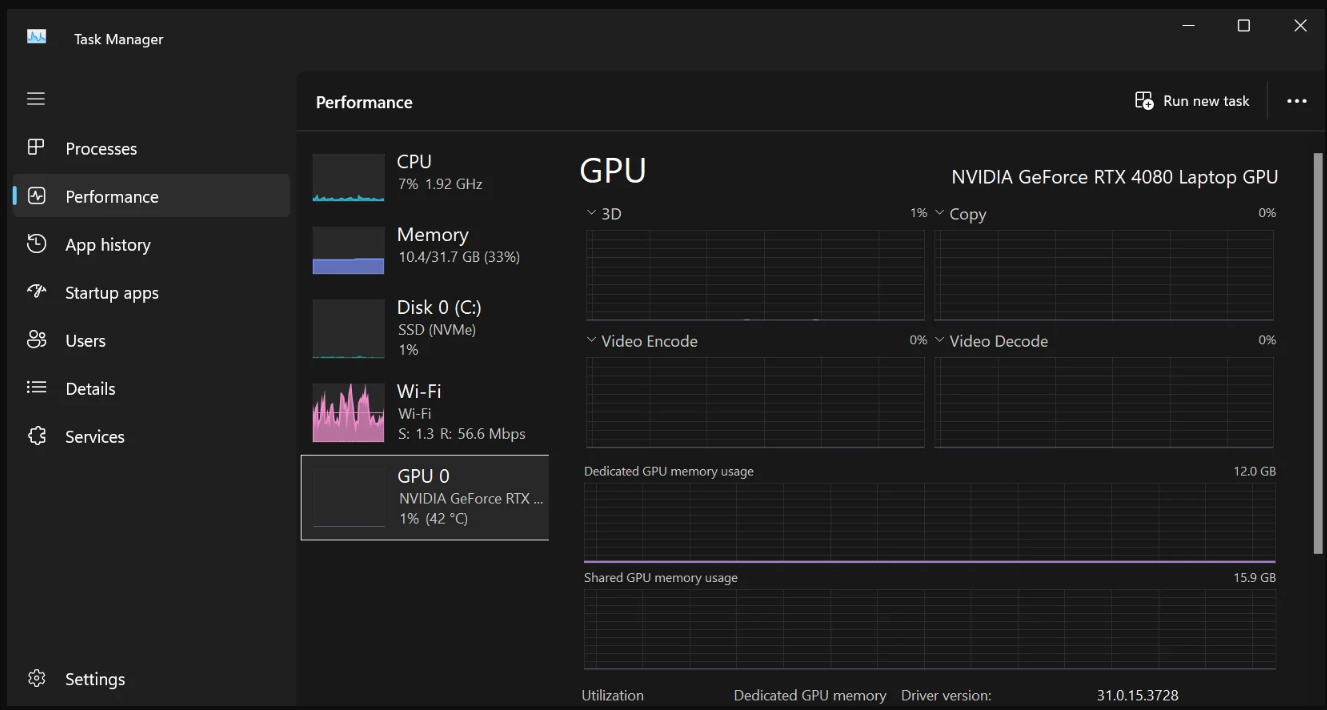
Task: Collapse the Copy engine graph
Action: pyautogui.click(x=939, y=212)
